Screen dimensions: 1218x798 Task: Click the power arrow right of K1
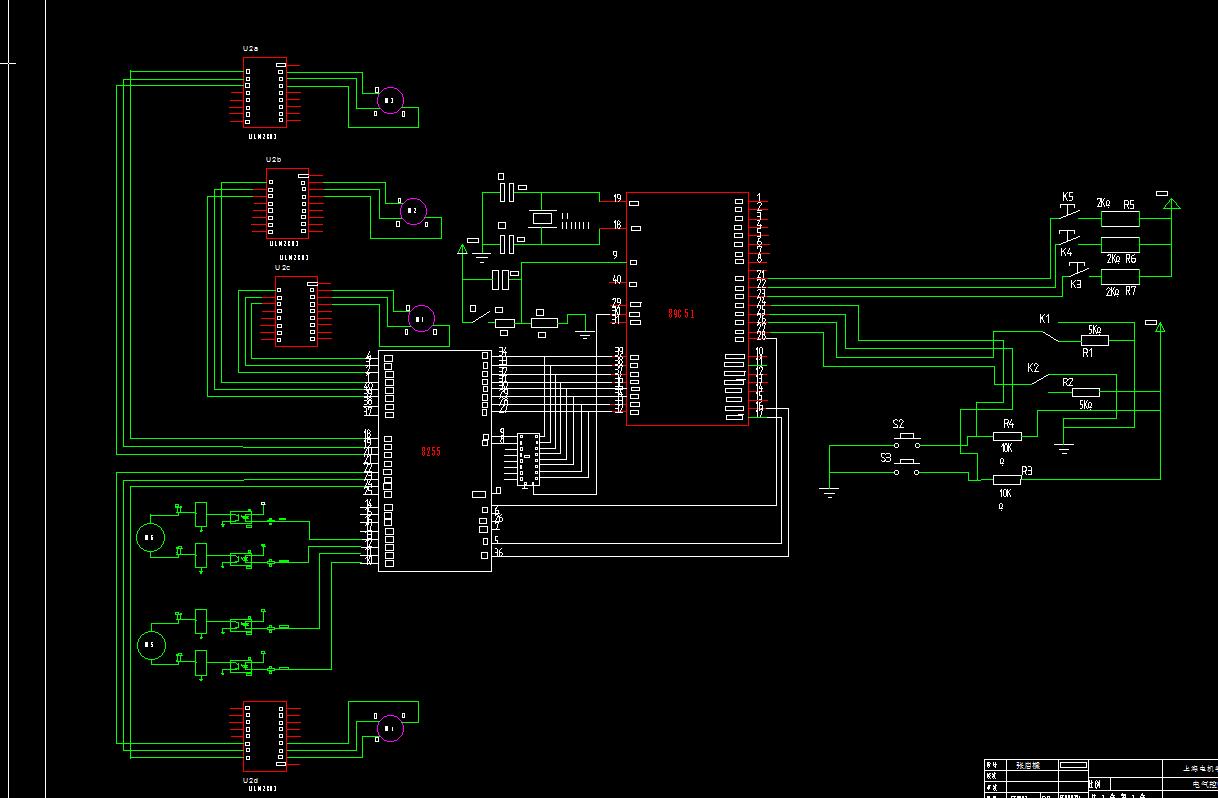[1161, 327]
